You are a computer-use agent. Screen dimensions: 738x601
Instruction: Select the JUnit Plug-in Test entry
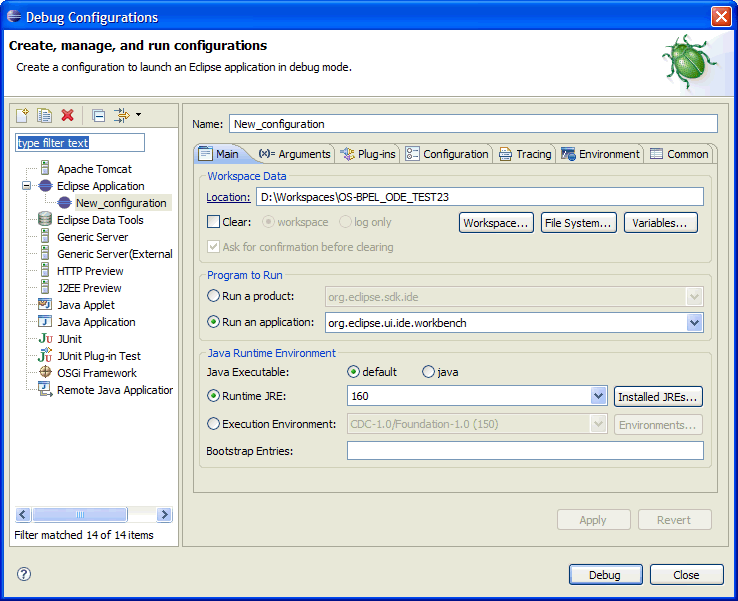point(98,356)
